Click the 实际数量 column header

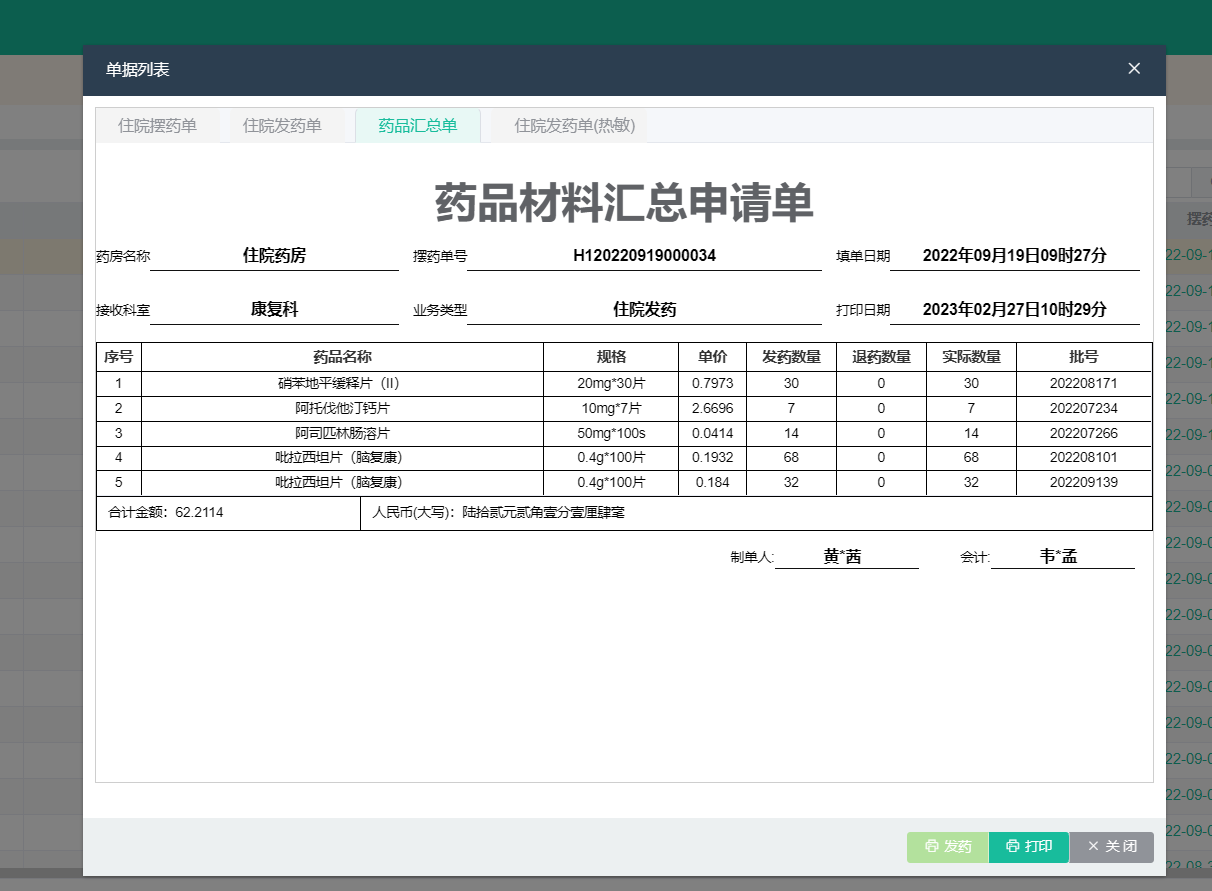[971, 357]
